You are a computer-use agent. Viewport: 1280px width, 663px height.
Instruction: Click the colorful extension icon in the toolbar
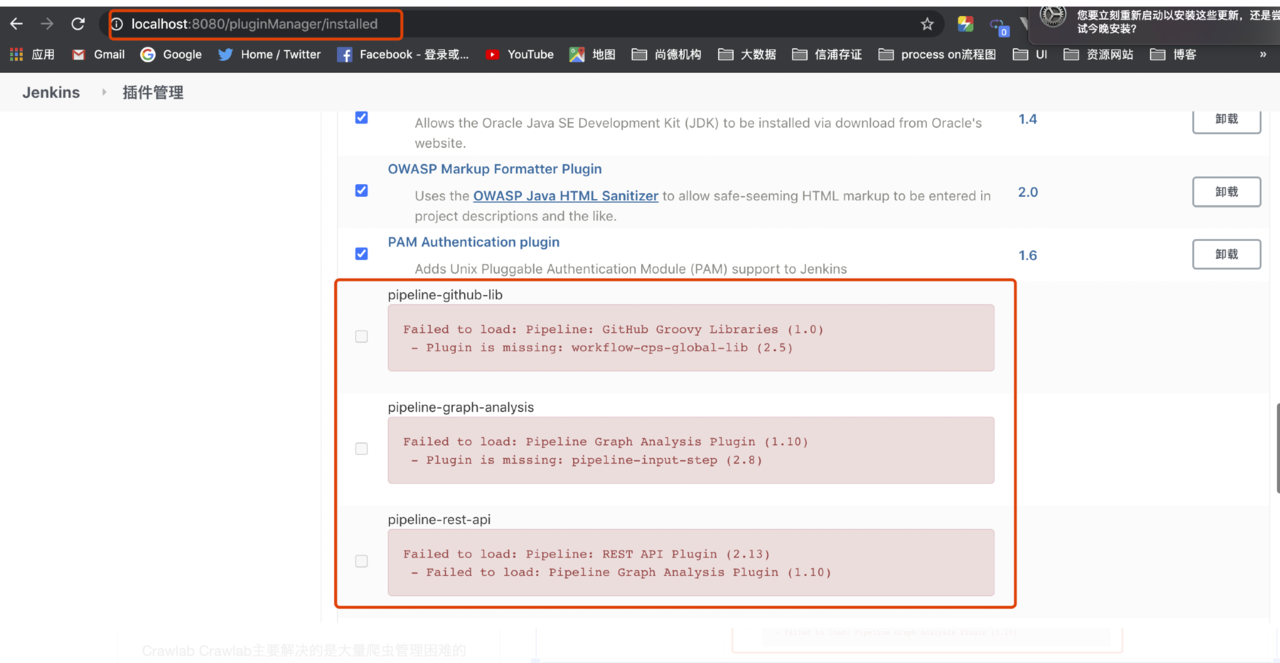(x=965, y=24)
